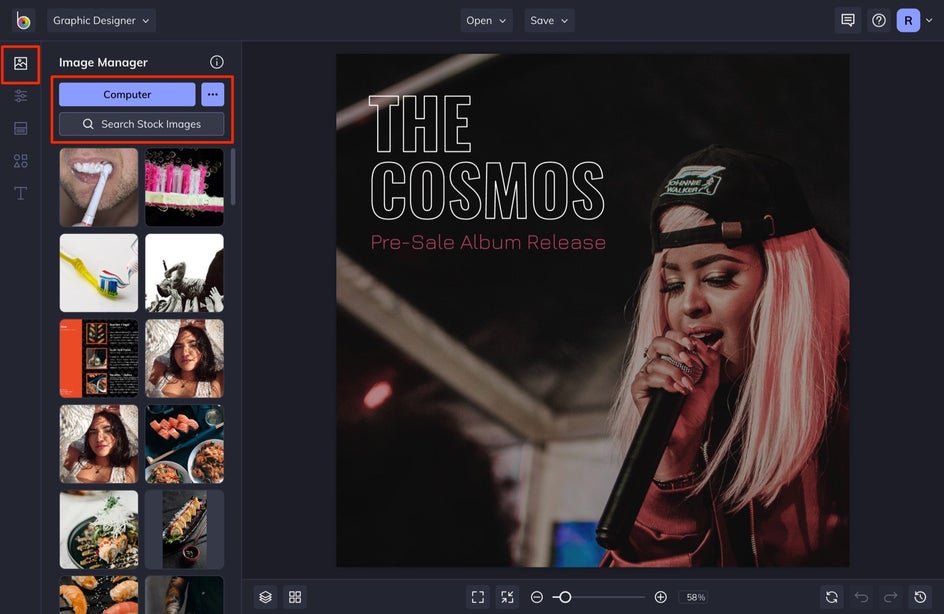Click Search Stock Images field
Image resolution: width=944 pixels, height=614 pixels.
tap(141, 124)
